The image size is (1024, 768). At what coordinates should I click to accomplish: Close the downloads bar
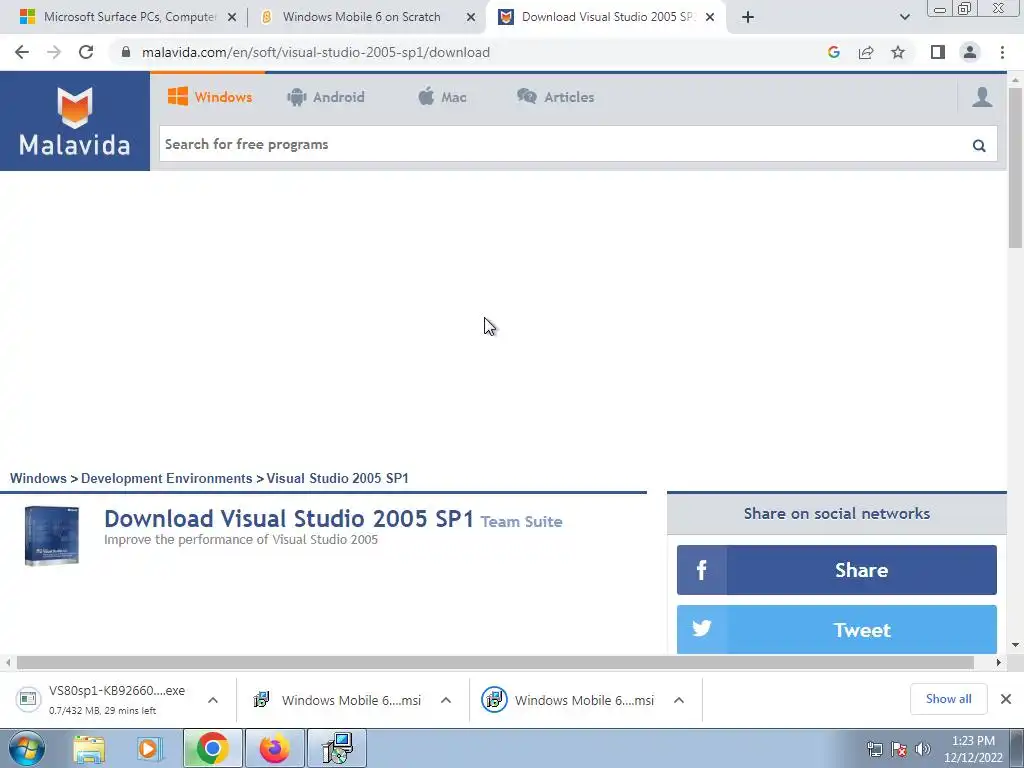[1006, 699]
